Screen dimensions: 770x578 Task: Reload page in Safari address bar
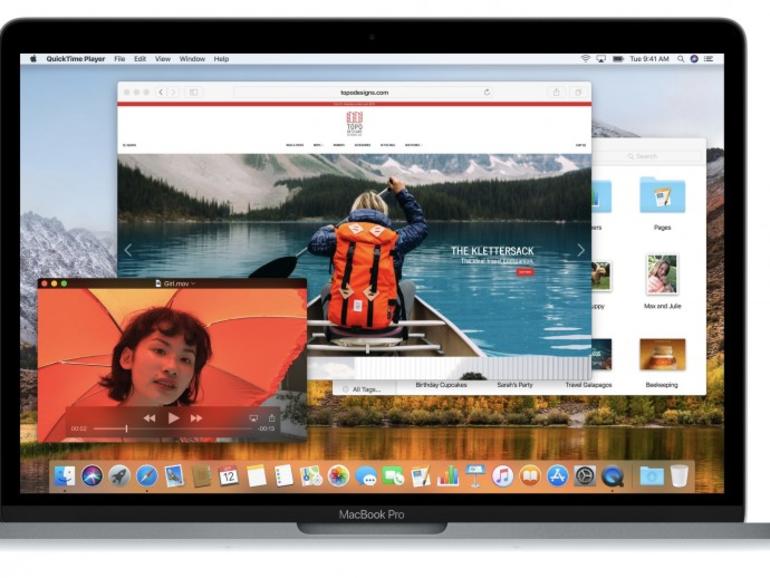point(487,92)
